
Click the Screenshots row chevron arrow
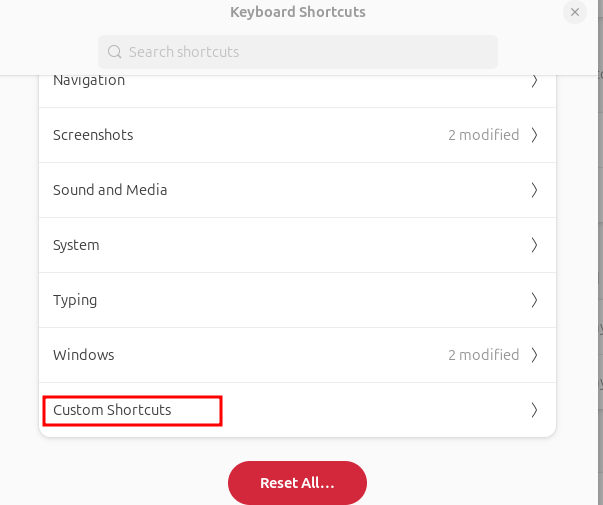point(534,135)
